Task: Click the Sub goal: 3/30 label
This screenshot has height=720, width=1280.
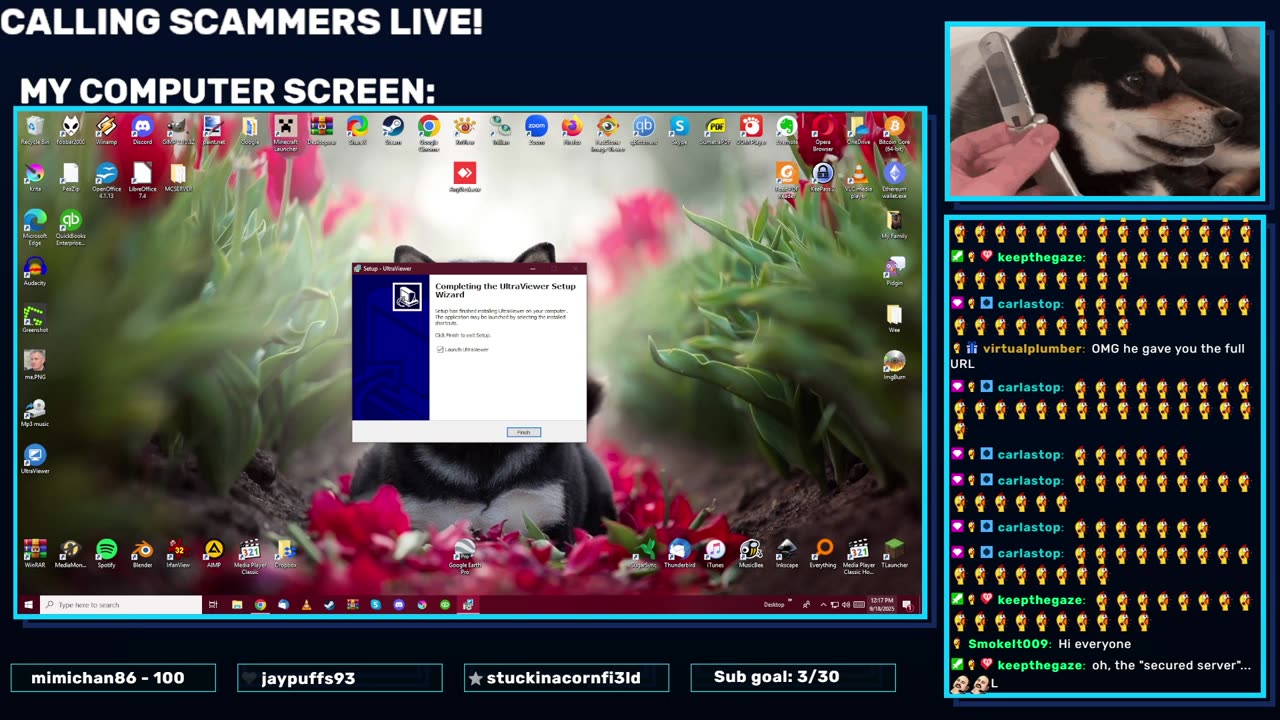Action: pos(777,677)
